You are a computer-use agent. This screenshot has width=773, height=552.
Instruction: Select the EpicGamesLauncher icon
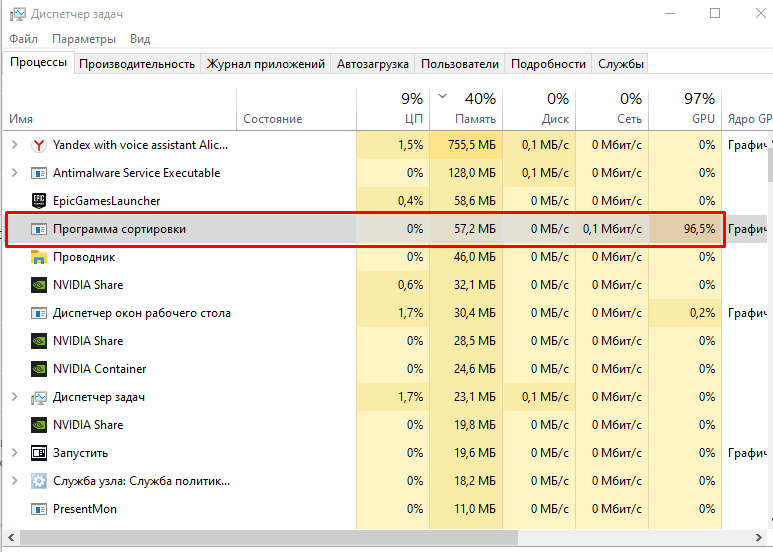38,201
